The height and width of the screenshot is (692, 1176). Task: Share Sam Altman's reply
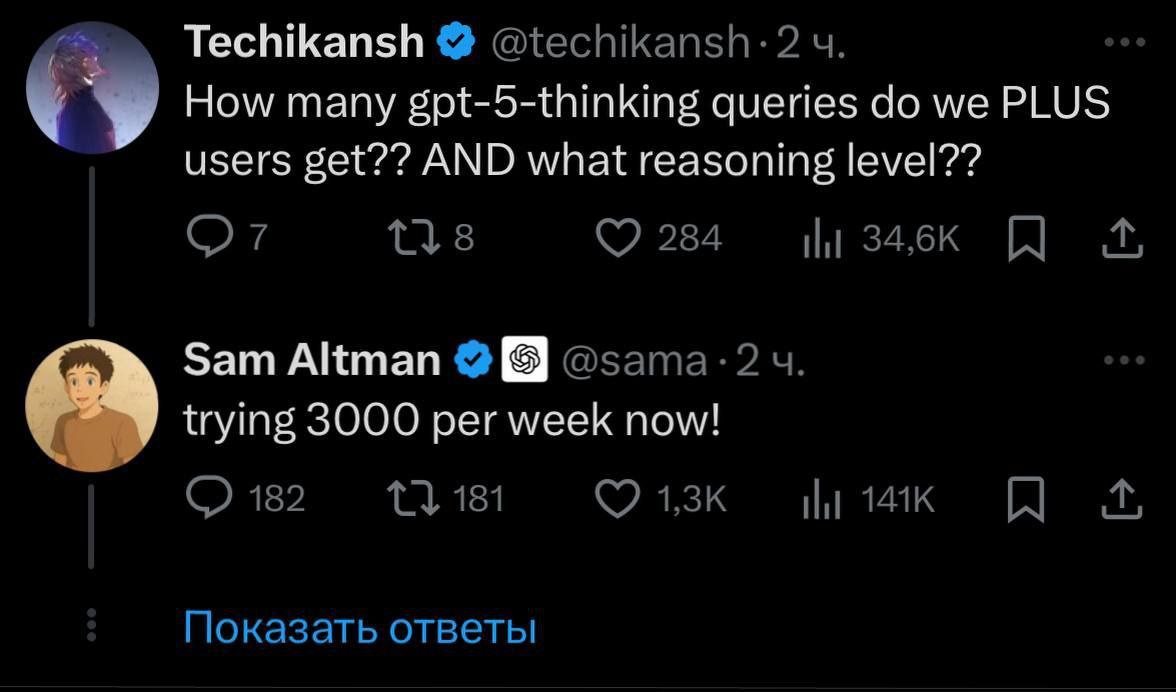[x=1121, y=497]
